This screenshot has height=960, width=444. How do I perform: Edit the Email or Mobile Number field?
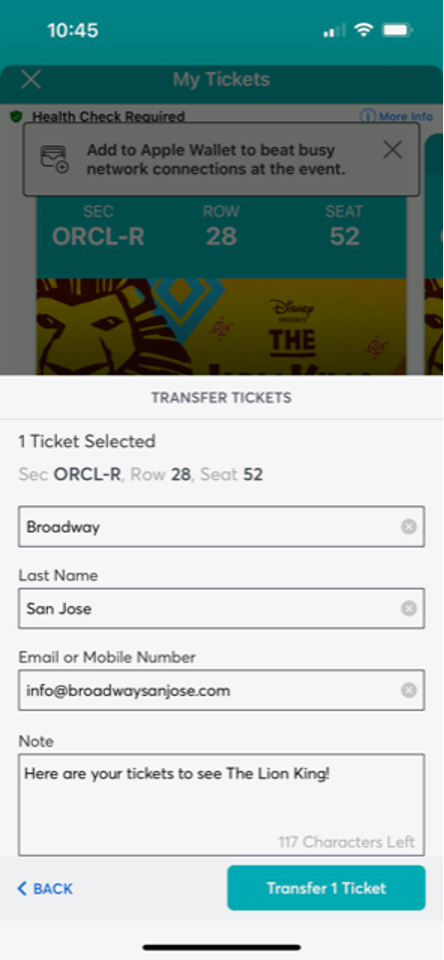tap(221, 690)
